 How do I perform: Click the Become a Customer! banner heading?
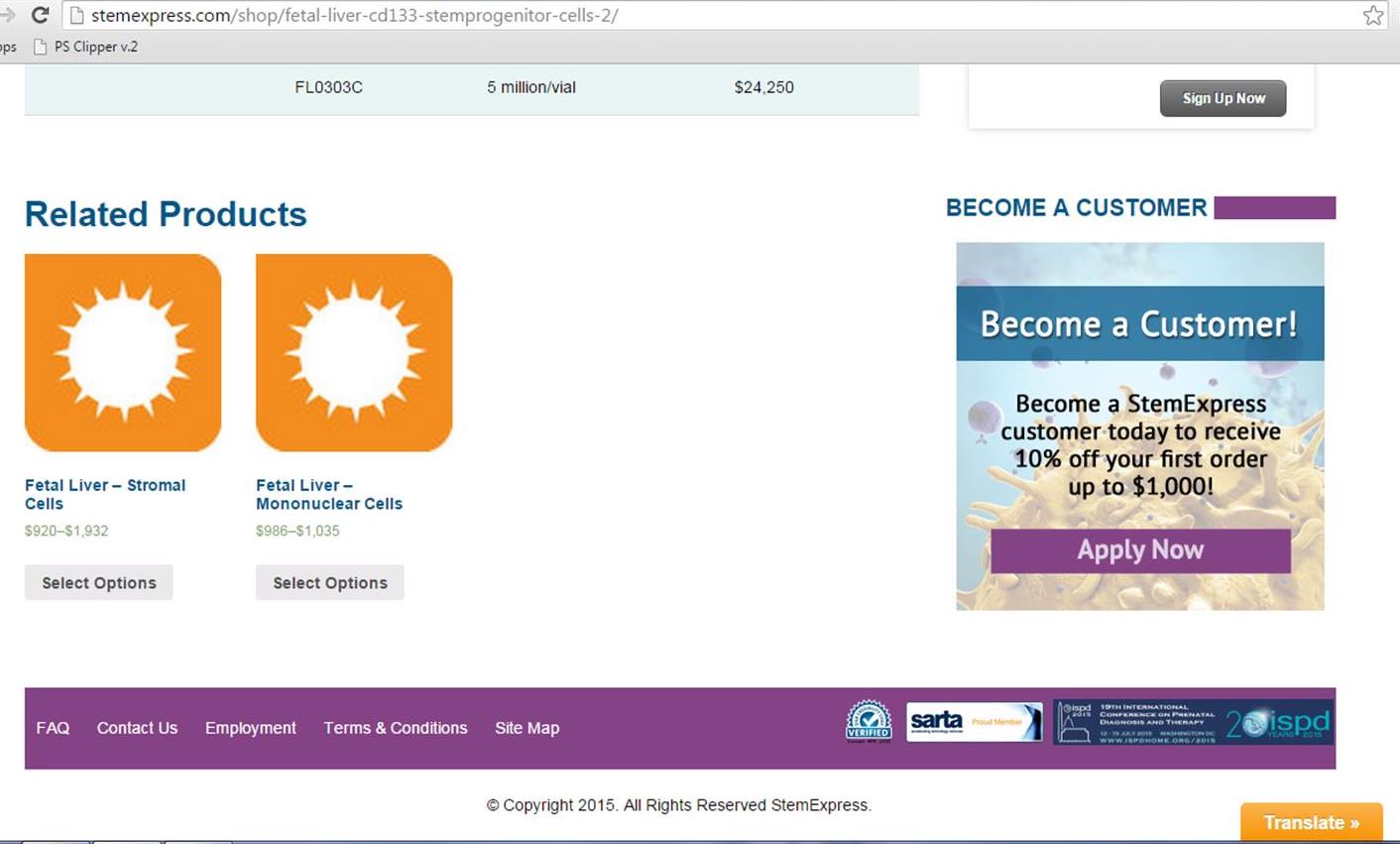[1139, 324]
